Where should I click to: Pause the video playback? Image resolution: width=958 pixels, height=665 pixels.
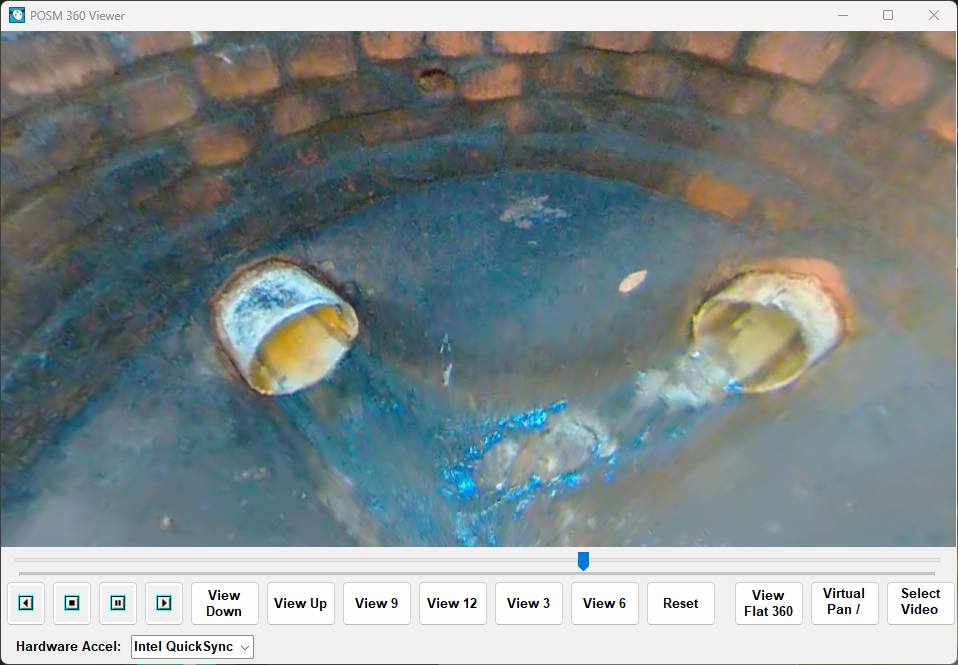[x=118, y=603]
